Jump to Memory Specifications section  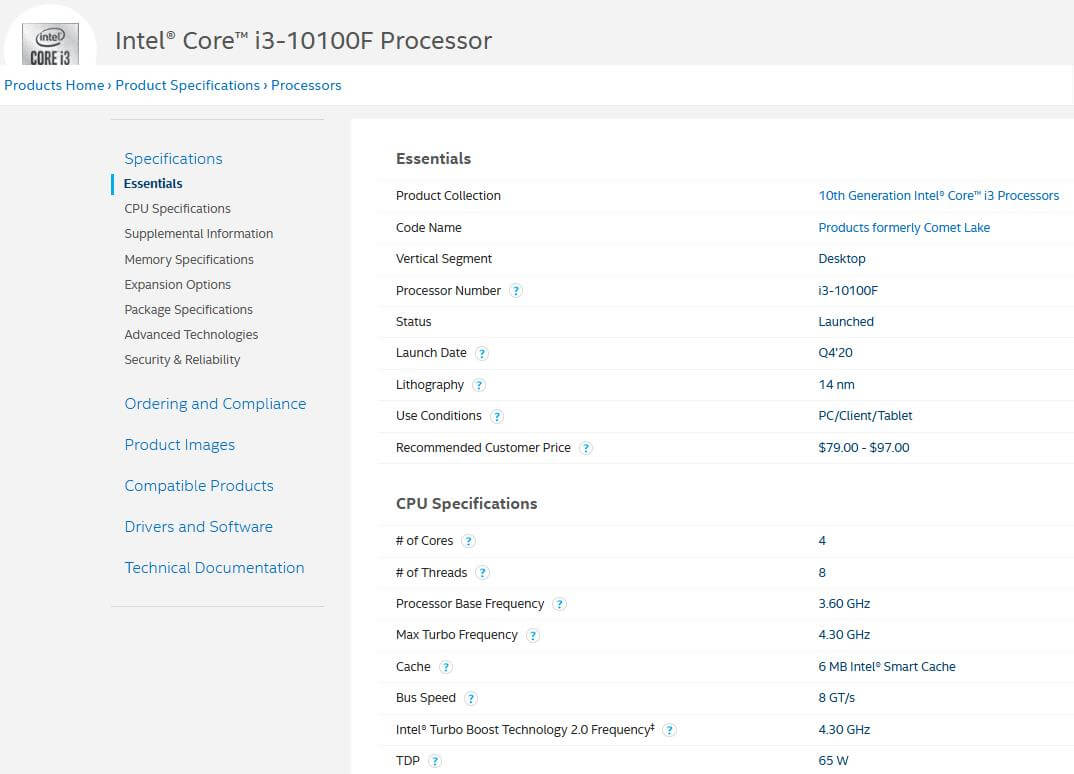click(189, 260)
